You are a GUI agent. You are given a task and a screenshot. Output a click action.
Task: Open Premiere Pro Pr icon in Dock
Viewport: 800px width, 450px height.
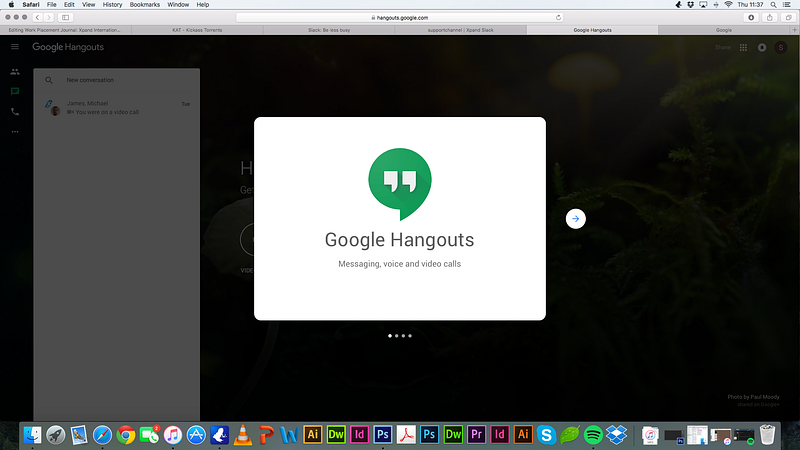476,435
